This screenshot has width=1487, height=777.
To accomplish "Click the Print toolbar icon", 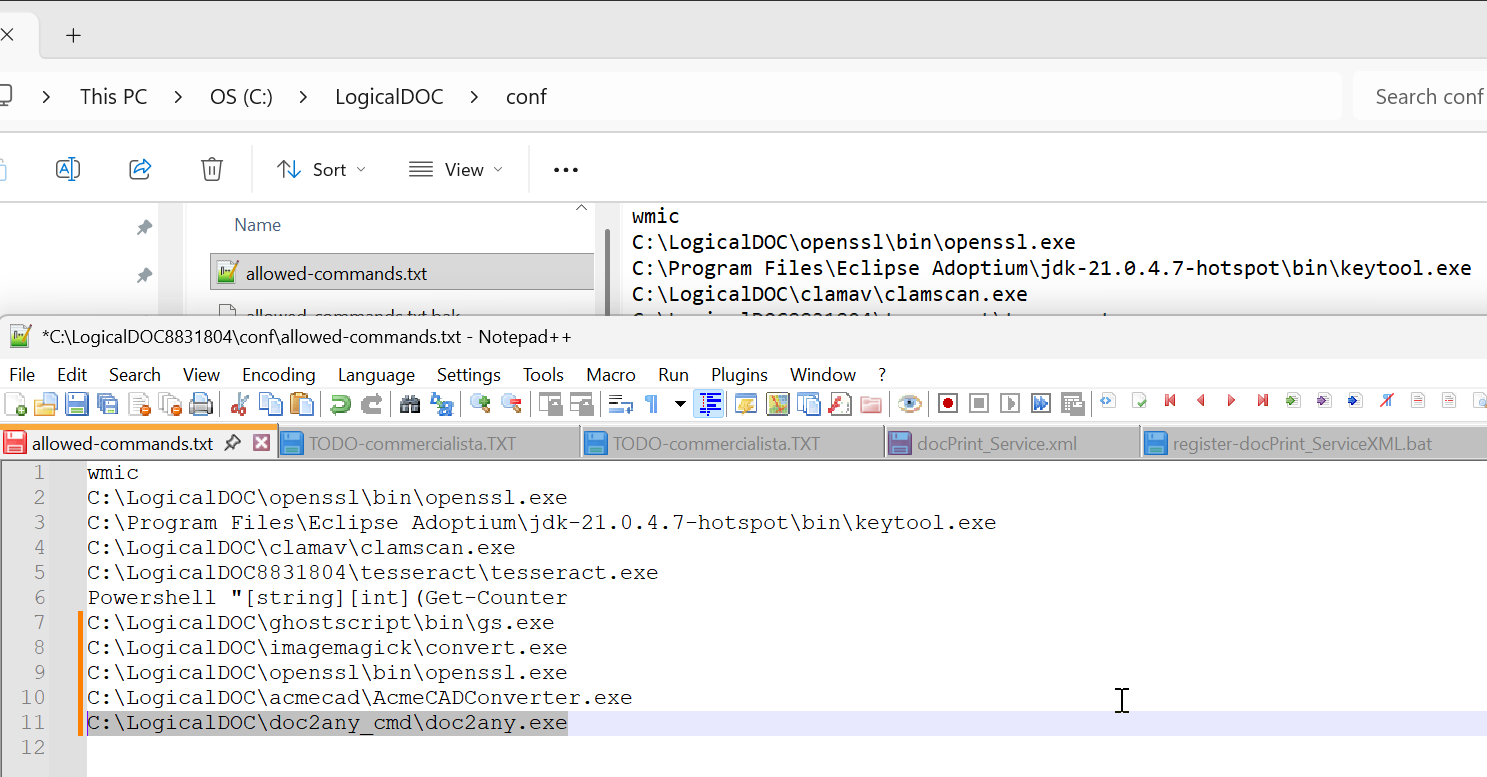I will [201, 404].
